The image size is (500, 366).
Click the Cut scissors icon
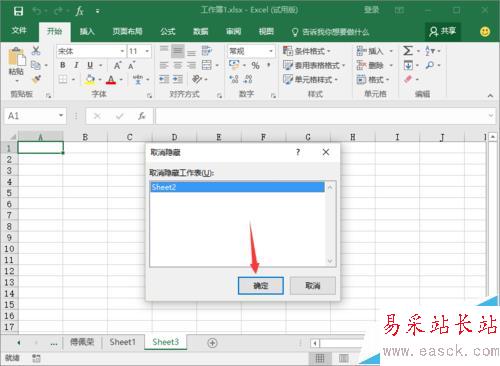pyautogui.click(x=36, y=51)
